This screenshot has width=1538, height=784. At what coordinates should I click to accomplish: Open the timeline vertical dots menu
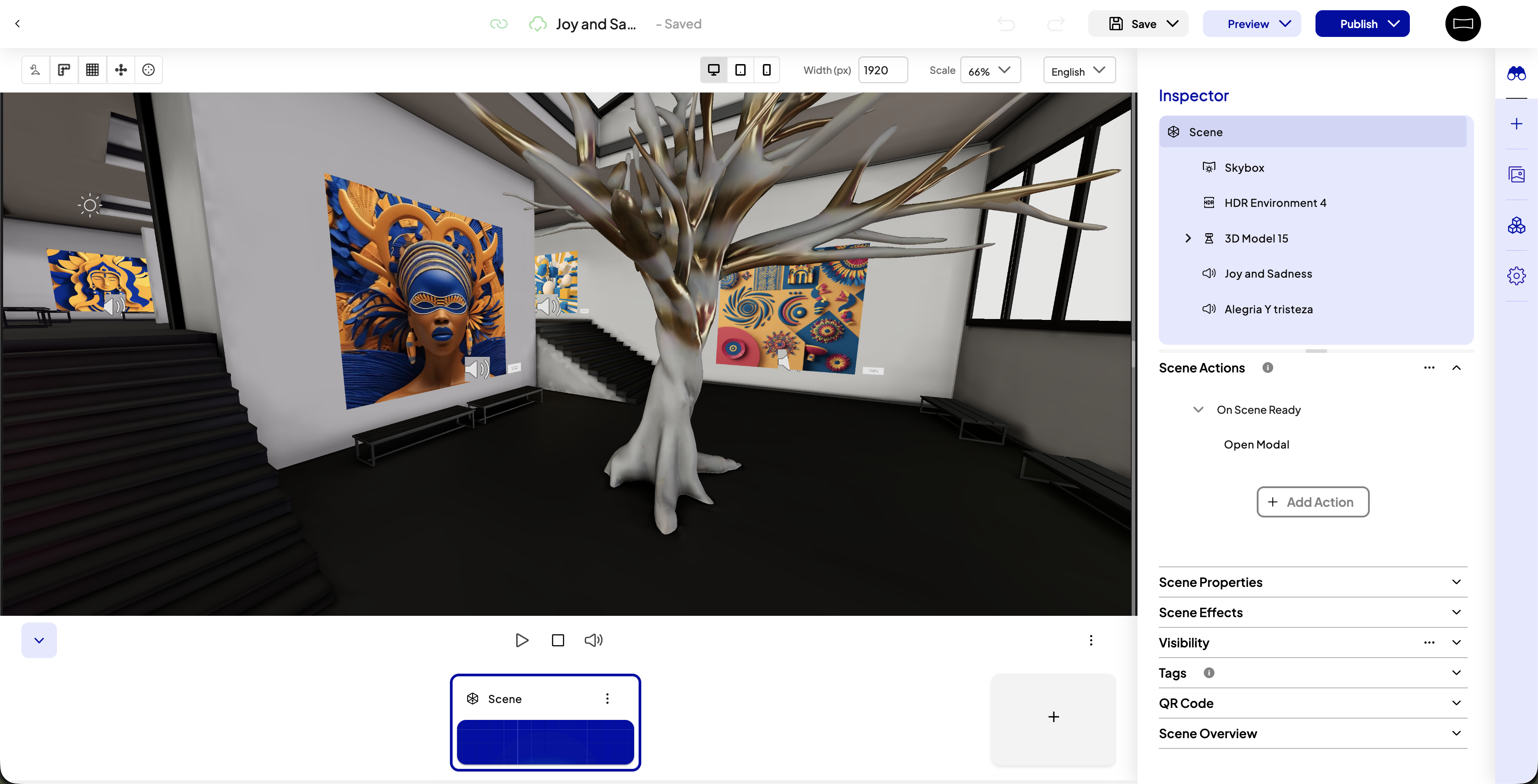[x=1091, y=640]
